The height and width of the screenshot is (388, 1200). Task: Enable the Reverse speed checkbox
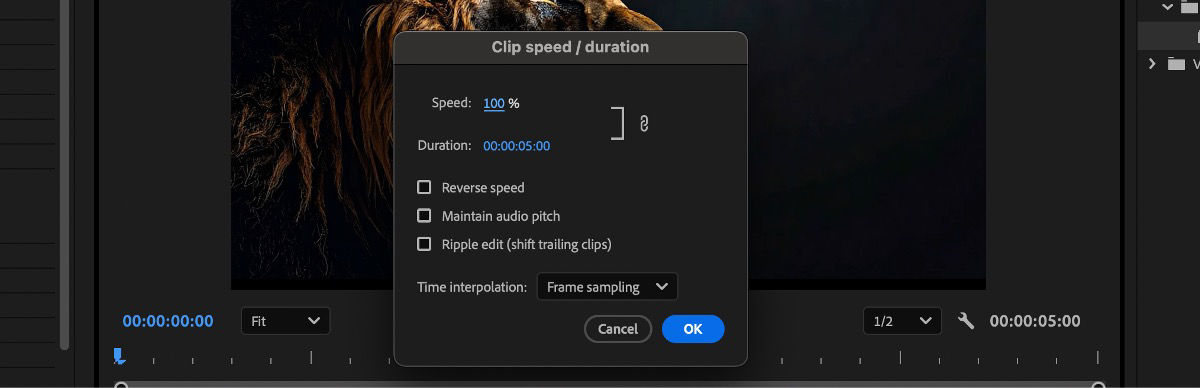point(424,187)
